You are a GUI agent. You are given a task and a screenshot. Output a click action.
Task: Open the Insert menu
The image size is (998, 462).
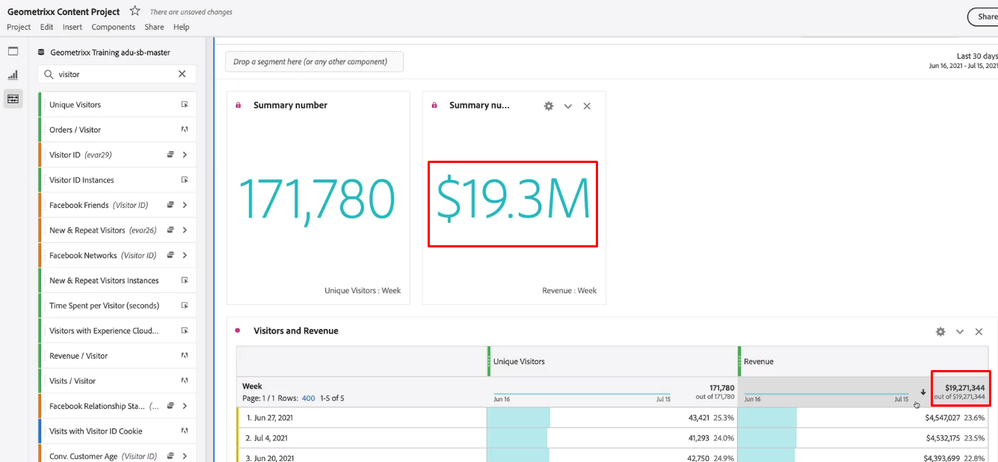click(72, 27)
